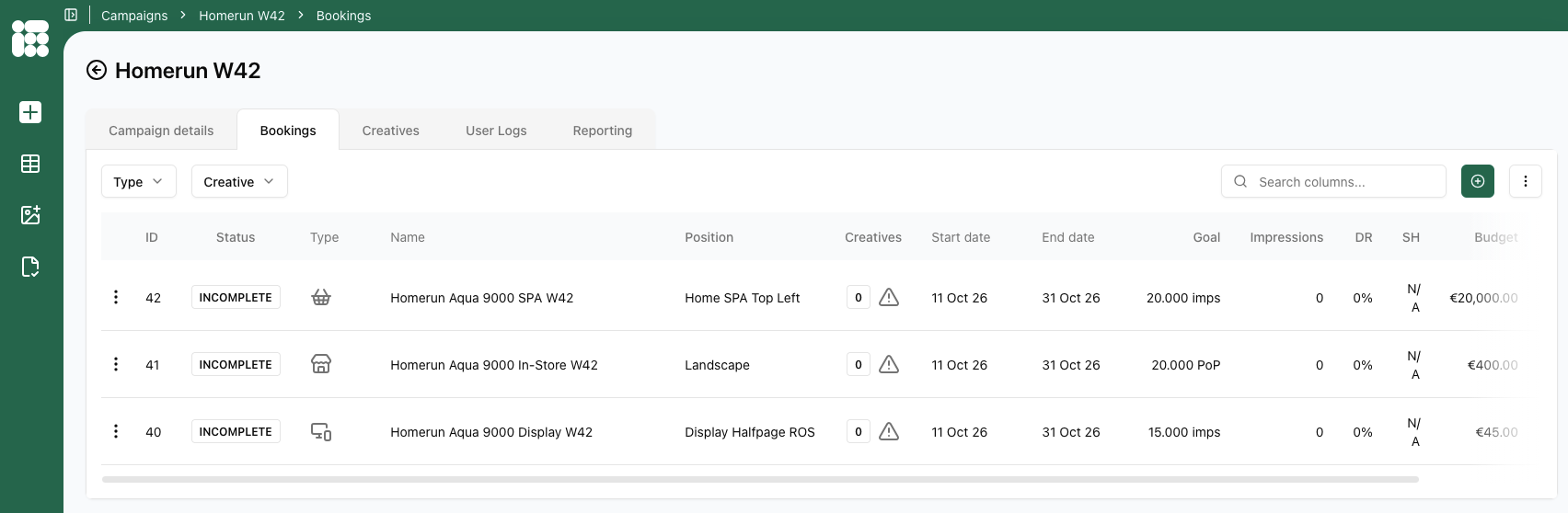Click the creatives count 0 for booking 41
1568x513 pixels.
coord(859,364)
